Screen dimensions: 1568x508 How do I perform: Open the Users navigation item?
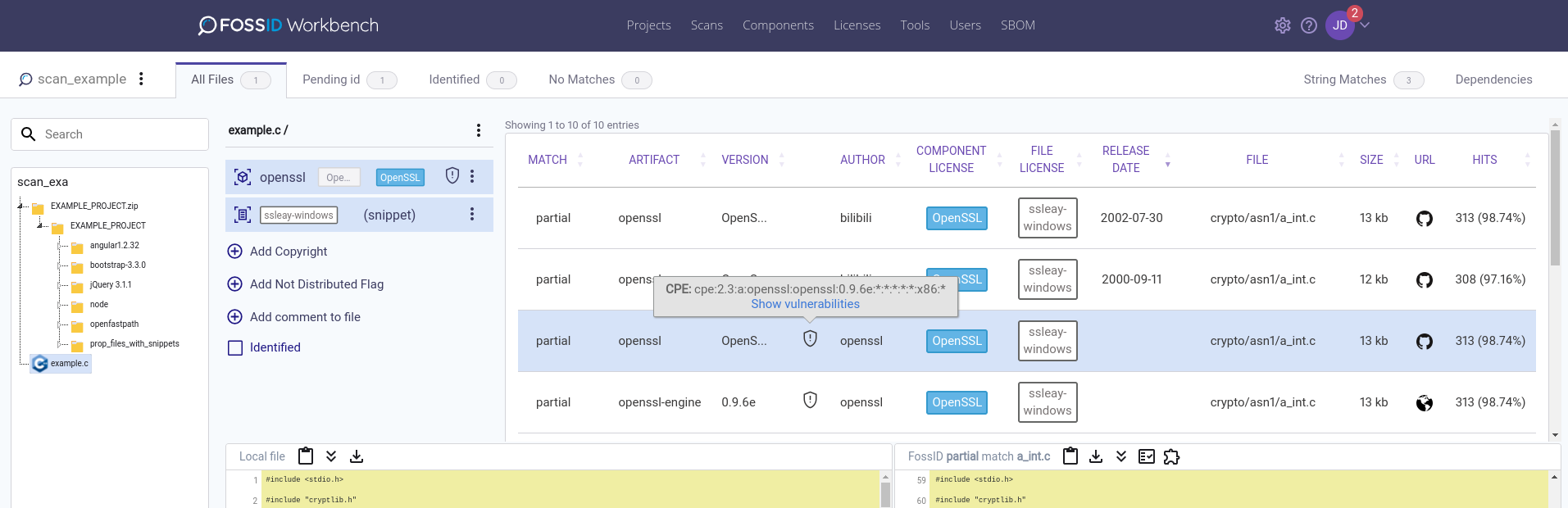click(x=965, y=25)
